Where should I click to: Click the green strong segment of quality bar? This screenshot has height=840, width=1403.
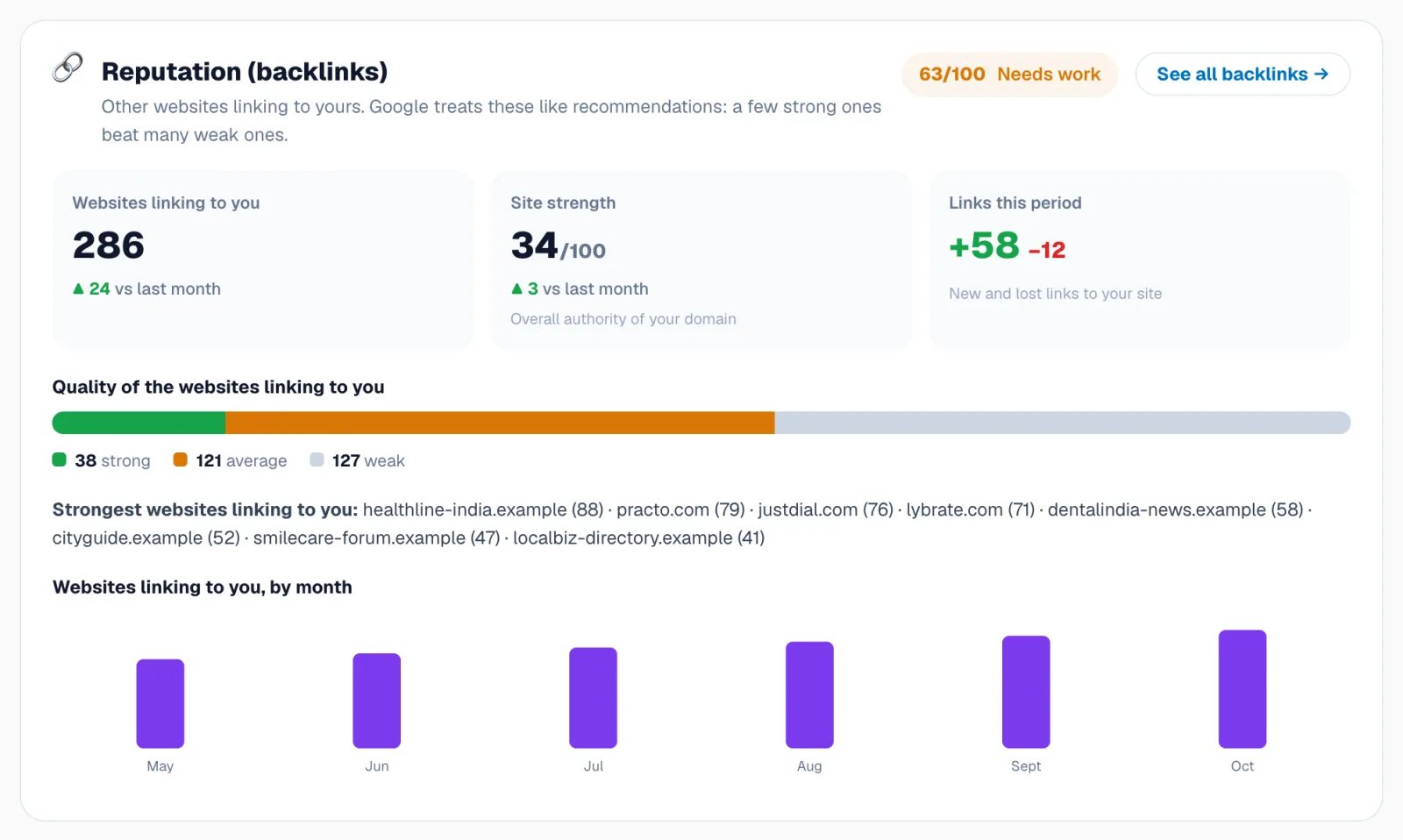pos(139,423)
